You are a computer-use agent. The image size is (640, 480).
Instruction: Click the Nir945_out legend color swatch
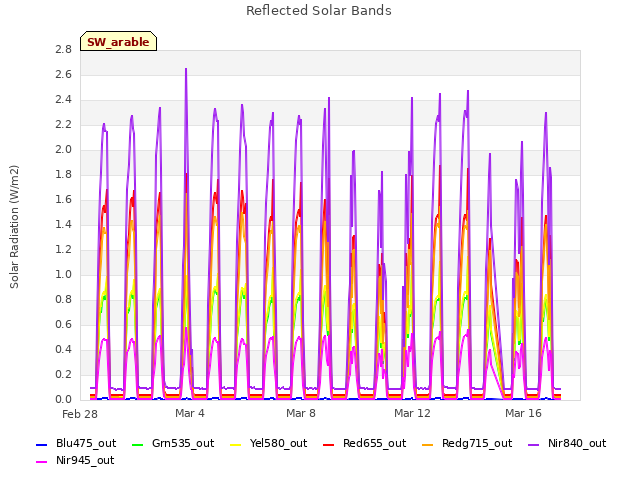42,462
